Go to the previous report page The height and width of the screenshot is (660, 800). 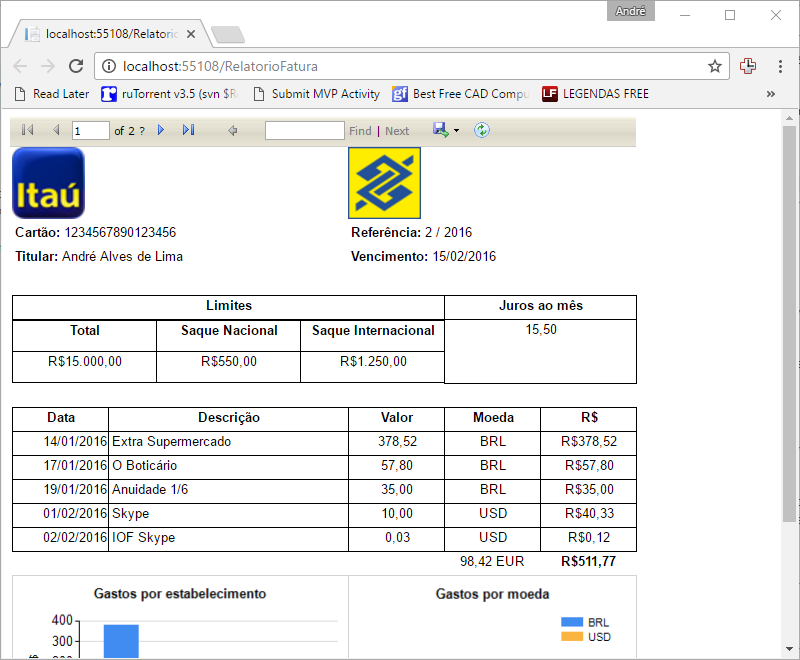[x=56, y=130]
